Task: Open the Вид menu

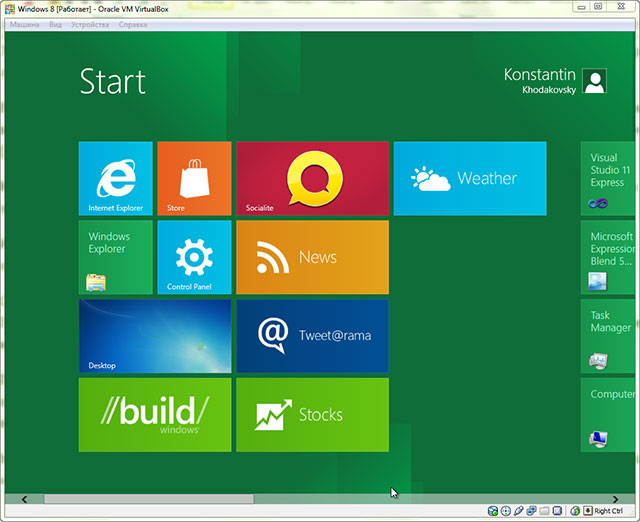Action: (x=55, y=24)
